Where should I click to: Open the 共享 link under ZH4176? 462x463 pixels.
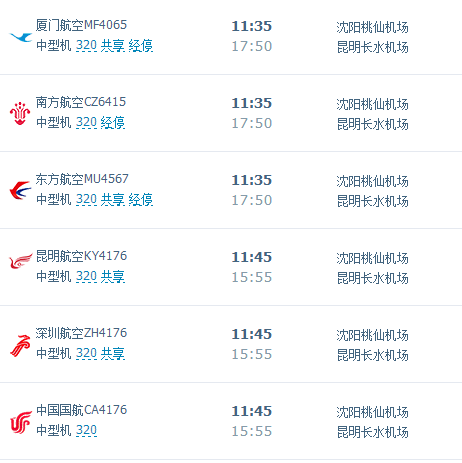tap(112, 354)
